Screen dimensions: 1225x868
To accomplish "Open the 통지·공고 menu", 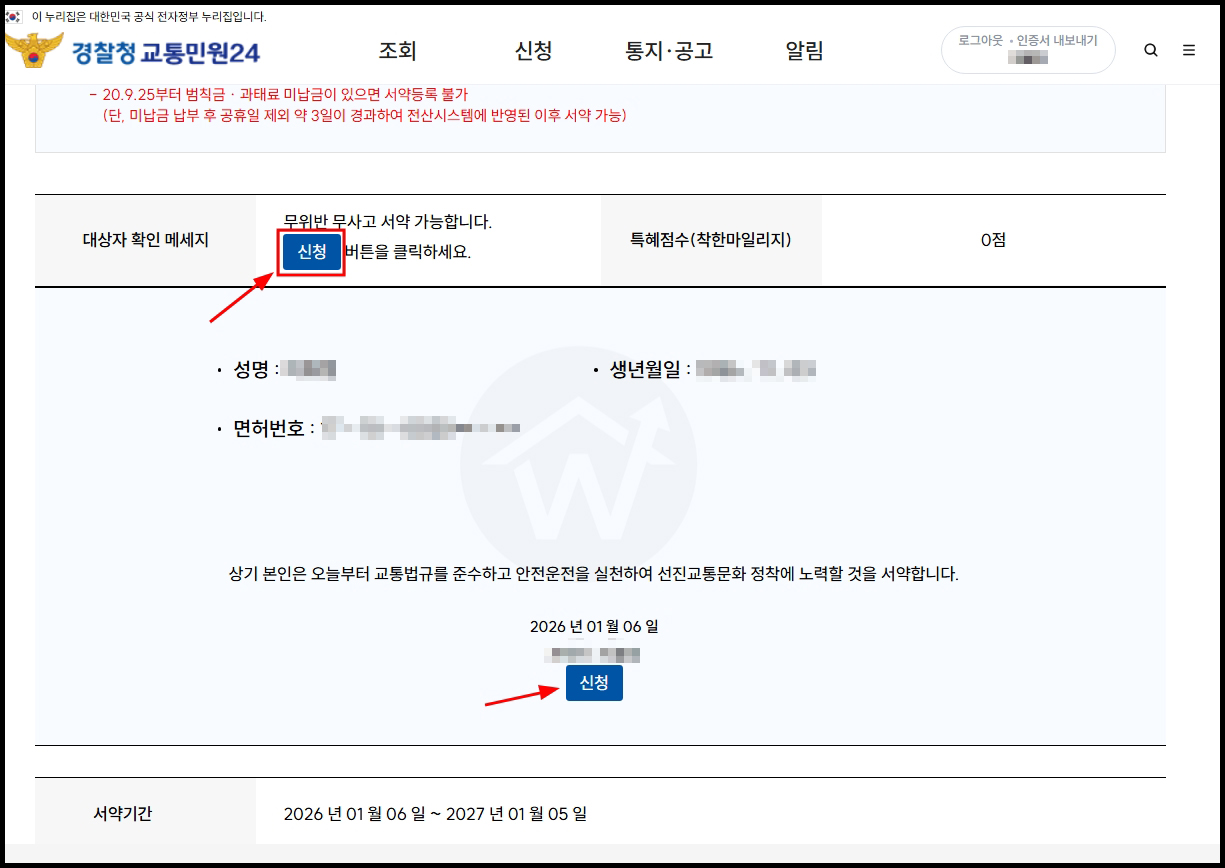I will pyautogui.click(x=669, y=51).
